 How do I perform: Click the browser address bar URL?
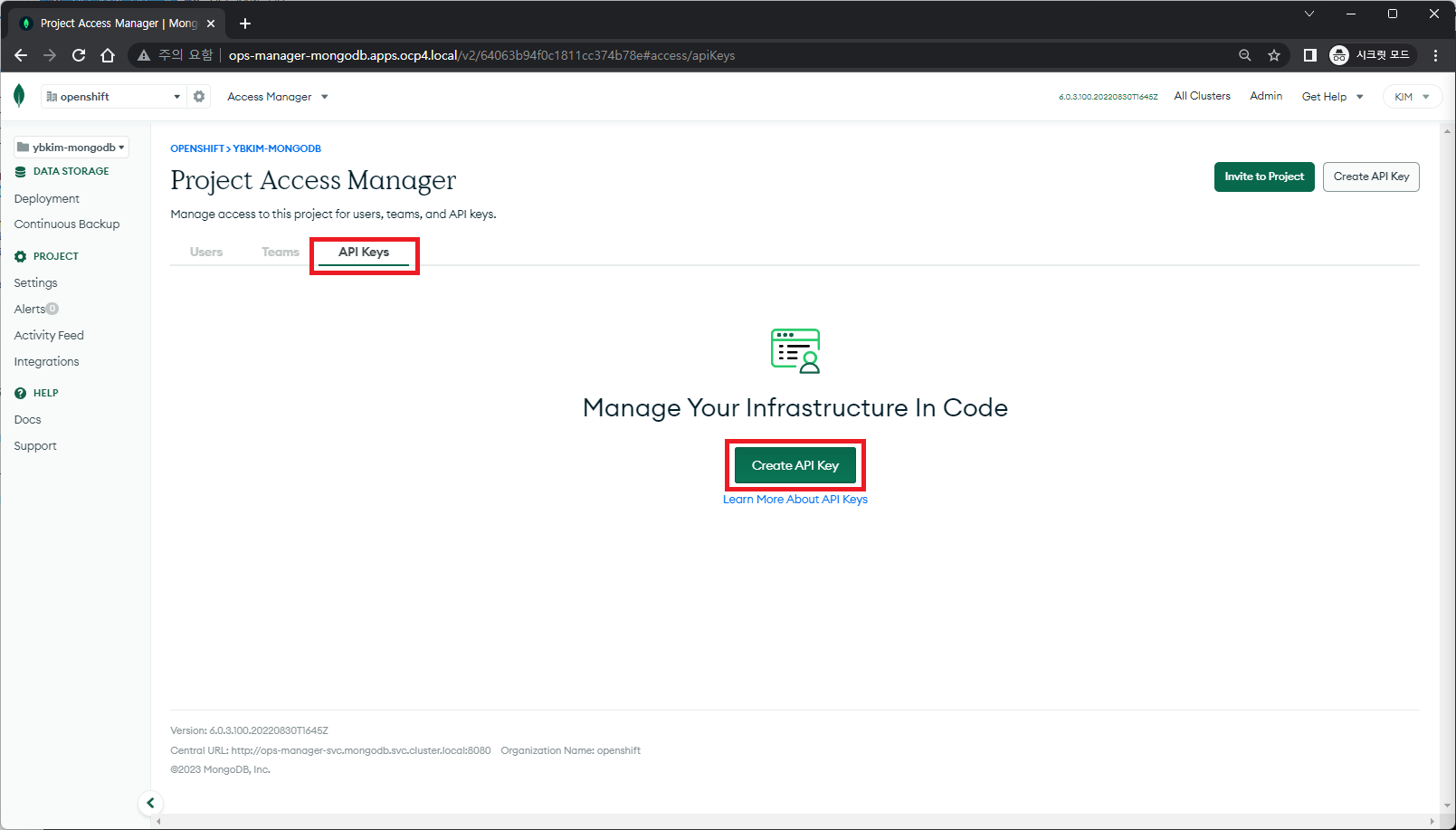coord(481,55)
